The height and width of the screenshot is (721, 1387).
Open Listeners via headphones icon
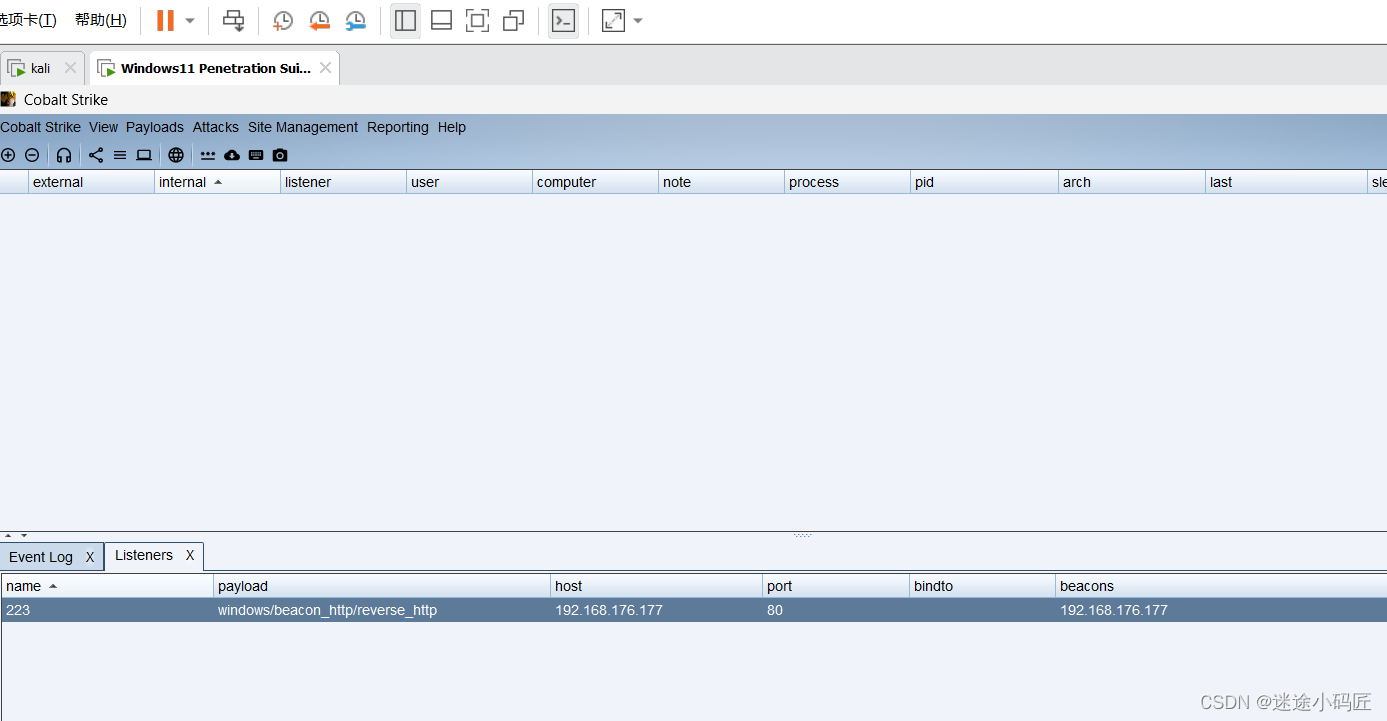(x=64, y=155)
